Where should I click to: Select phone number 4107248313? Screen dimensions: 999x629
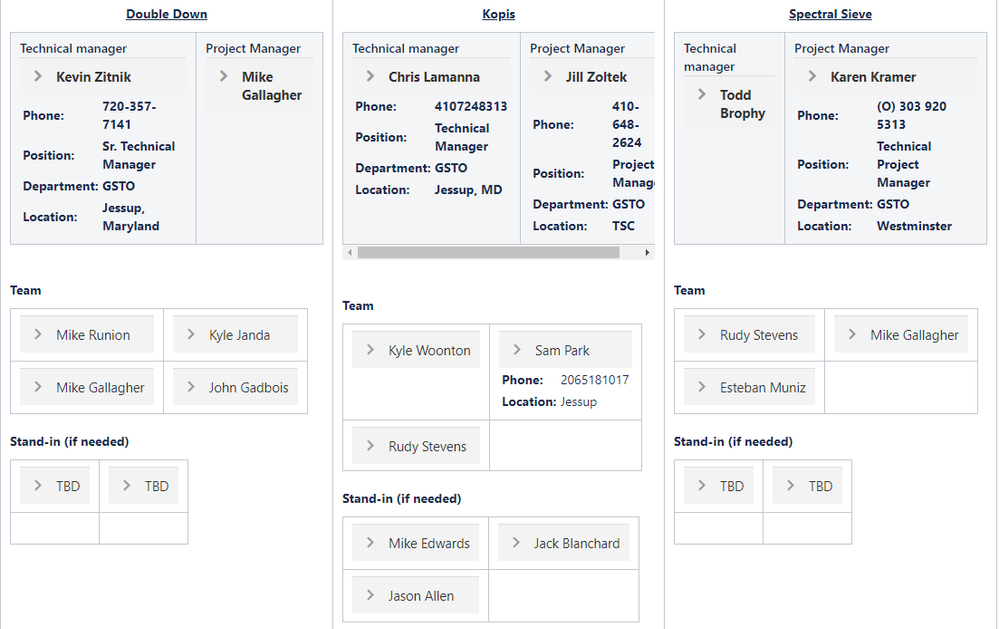click(471, 106)
